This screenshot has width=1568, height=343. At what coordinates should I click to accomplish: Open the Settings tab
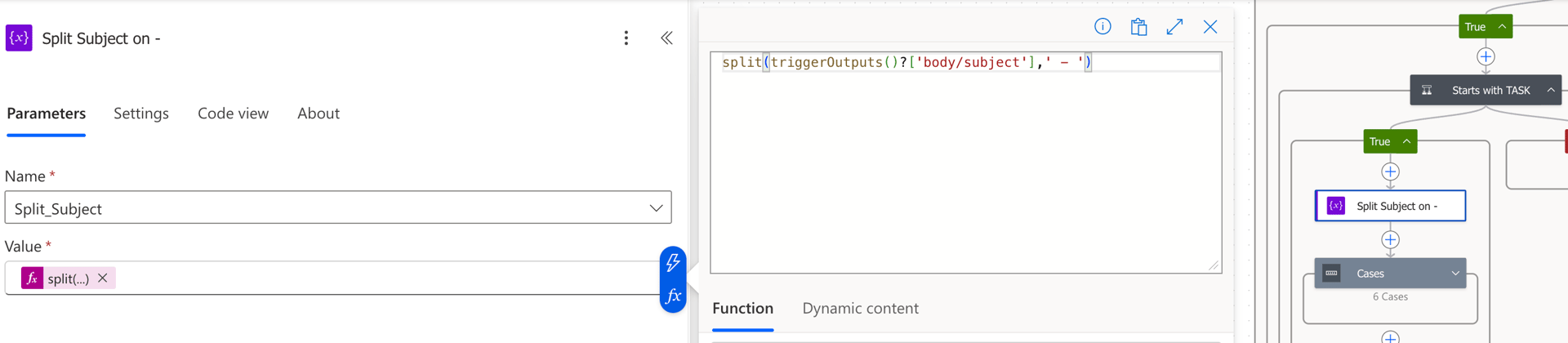141,114
